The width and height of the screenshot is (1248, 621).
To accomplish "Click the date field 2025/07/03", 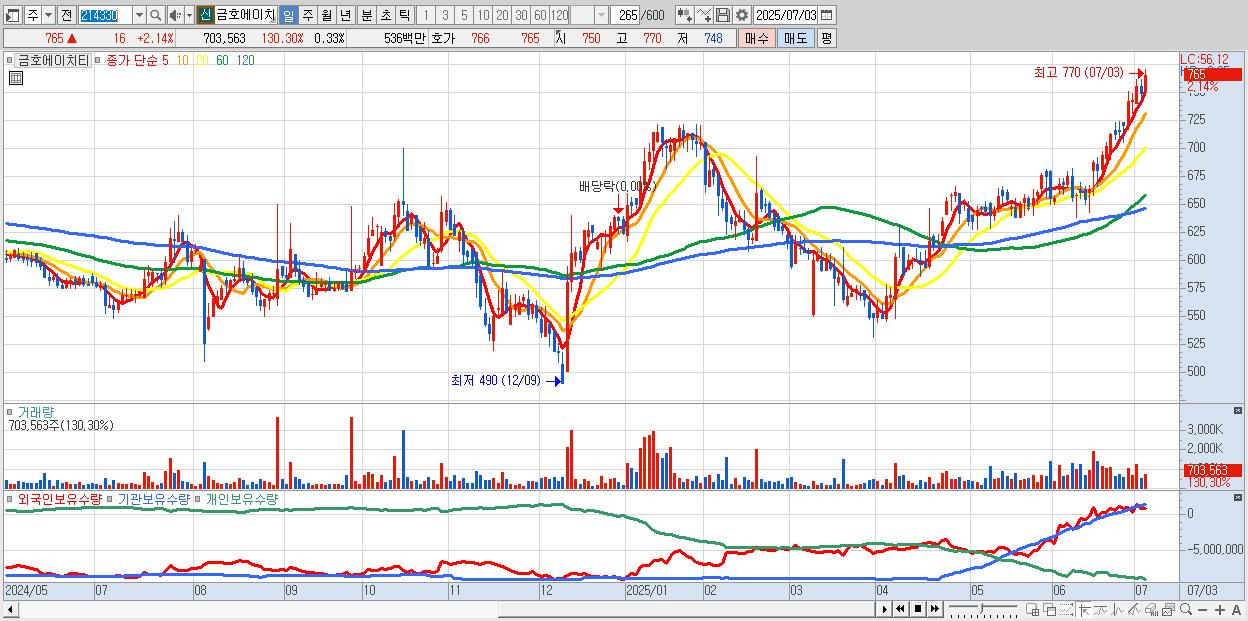I will 785,15.
